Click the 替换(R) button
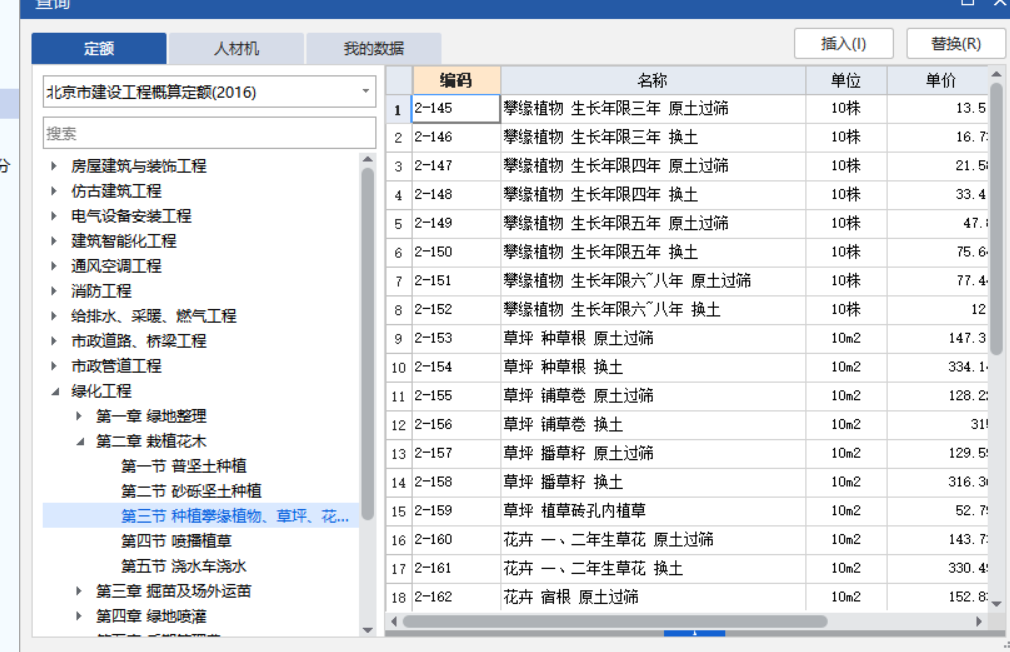Screen dimensions: 1010x652 pyautogui.click(x=956, y=44)
